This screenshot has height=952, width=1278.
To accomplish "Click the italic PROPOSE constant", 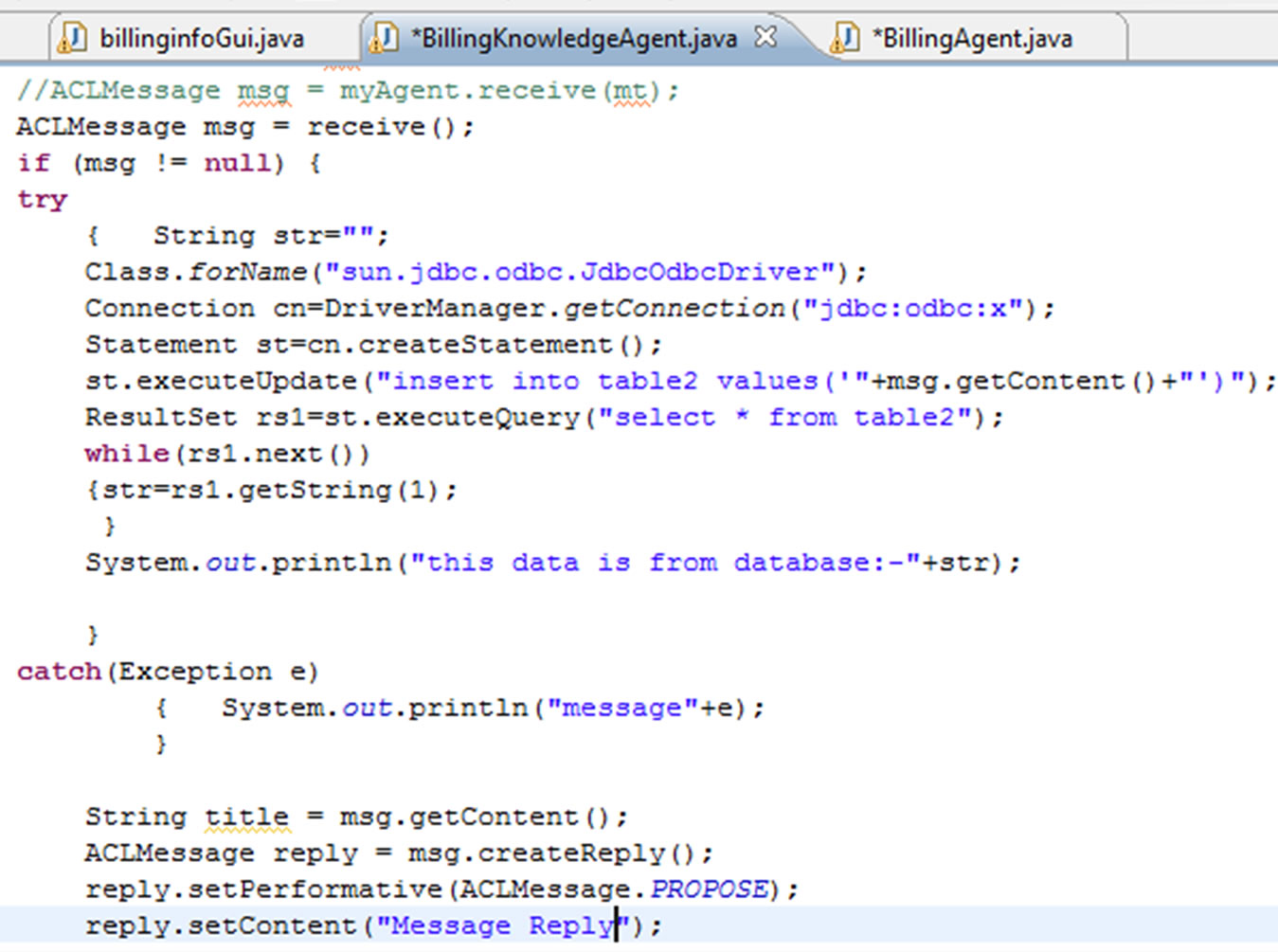I will [710, 889].
